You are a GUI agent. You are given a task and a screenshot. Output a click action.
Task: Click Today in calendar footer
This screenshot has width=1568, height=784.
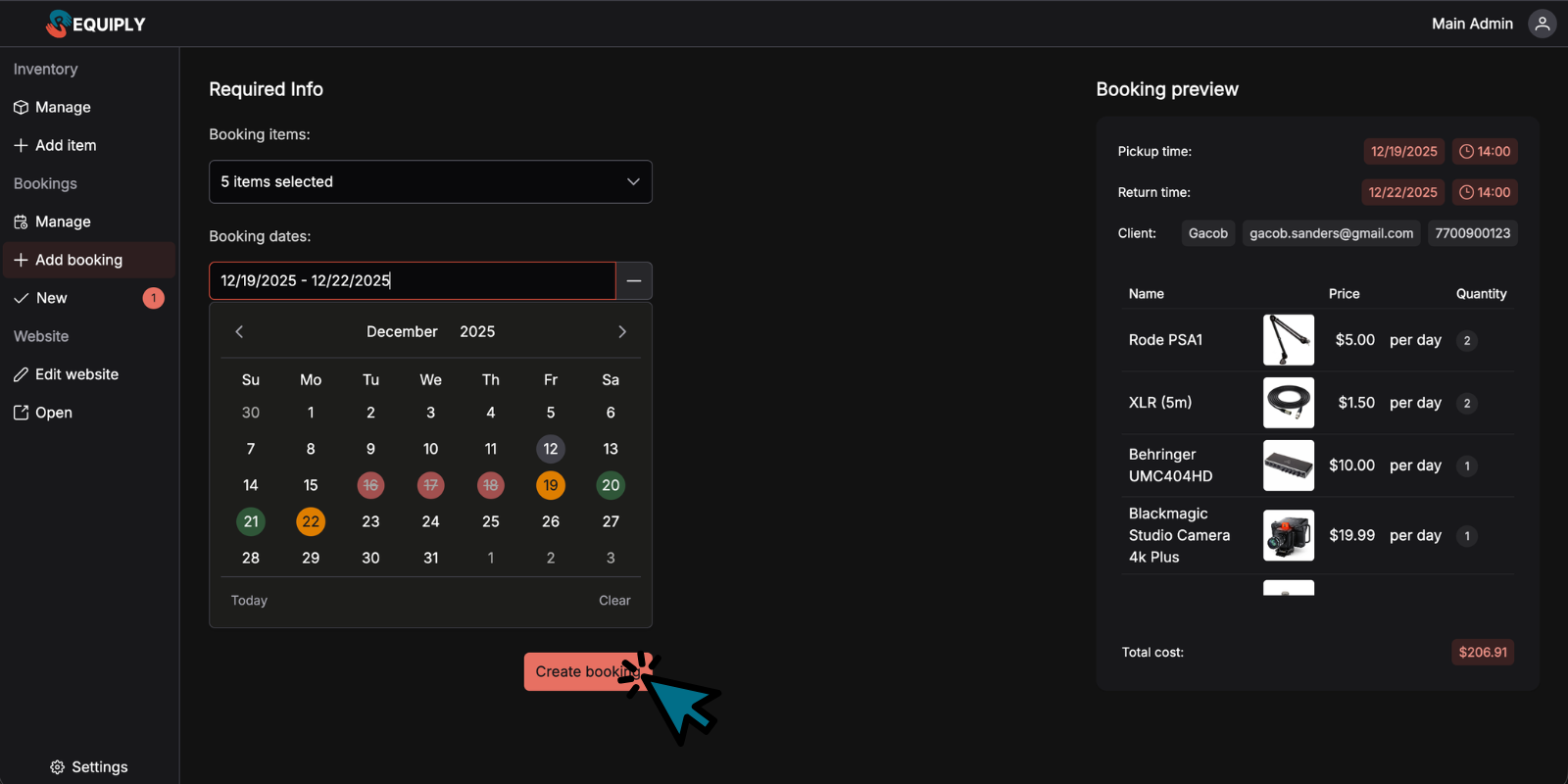click(x=249, y=600)
